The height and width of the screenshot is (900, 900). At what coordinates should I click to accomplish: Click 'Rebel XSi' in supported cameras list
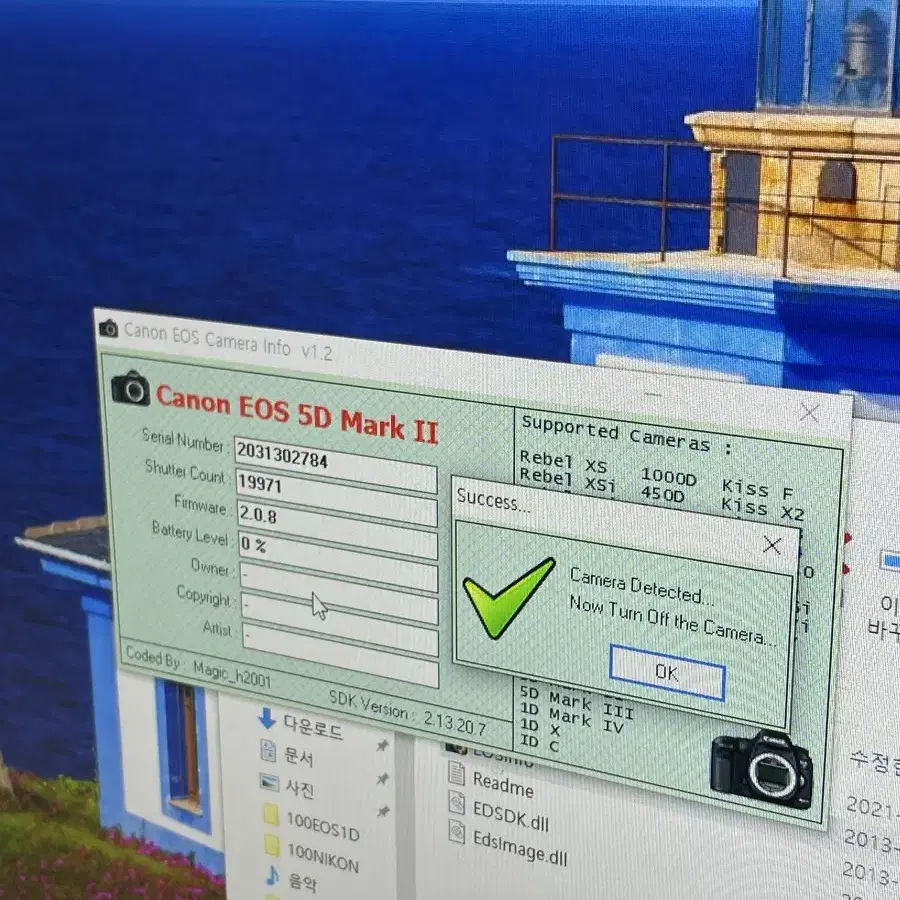567,480
